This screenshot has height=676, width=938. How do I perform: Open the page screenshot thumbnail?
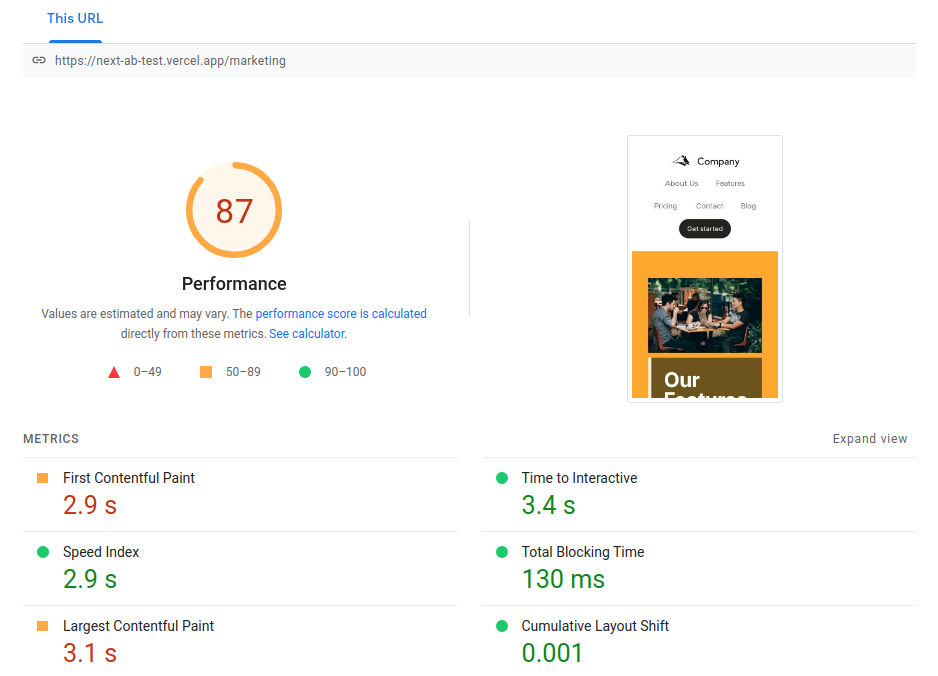point(705,269)
